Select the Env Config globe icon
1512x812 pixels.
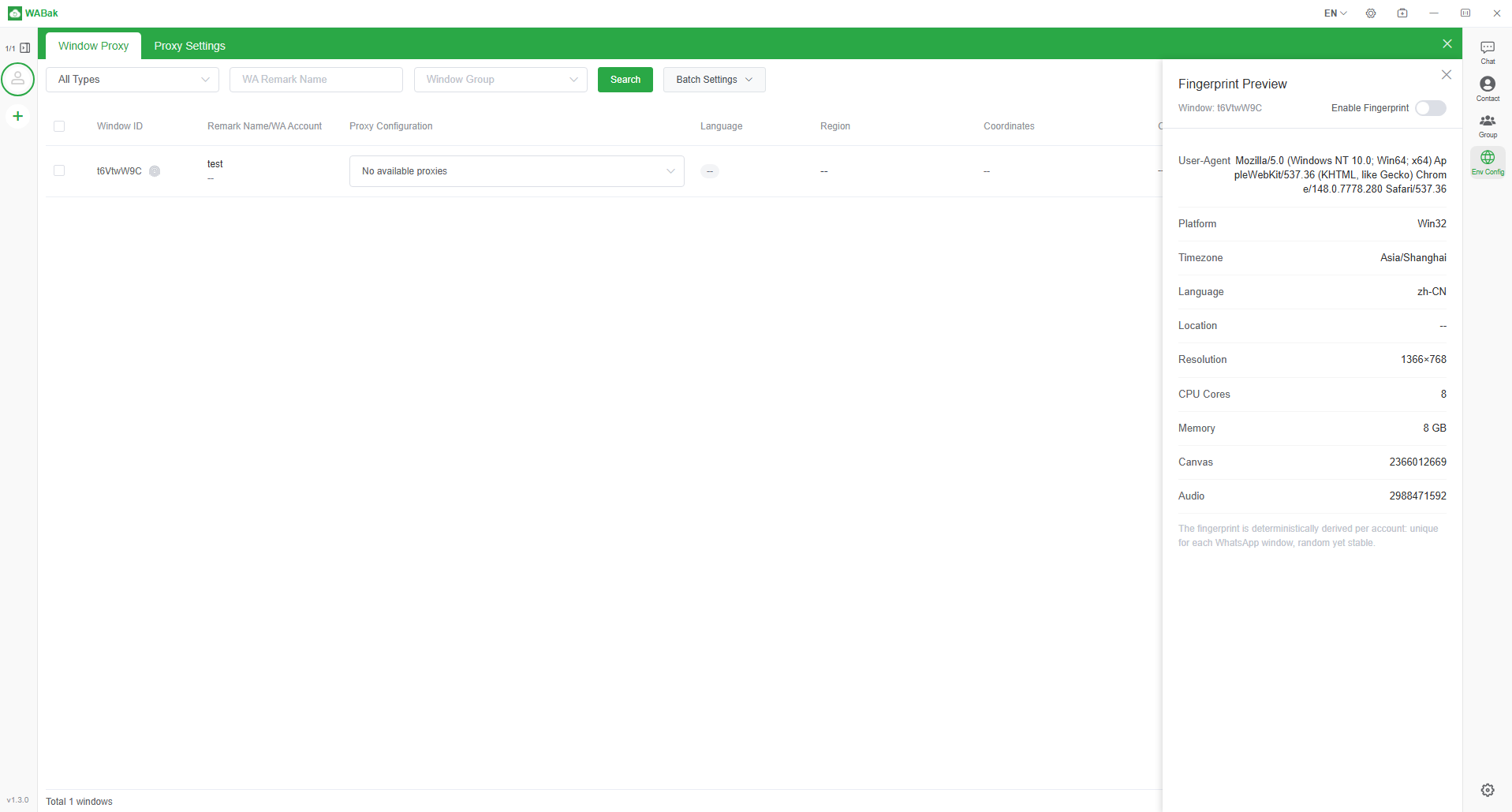[1488, 163]
